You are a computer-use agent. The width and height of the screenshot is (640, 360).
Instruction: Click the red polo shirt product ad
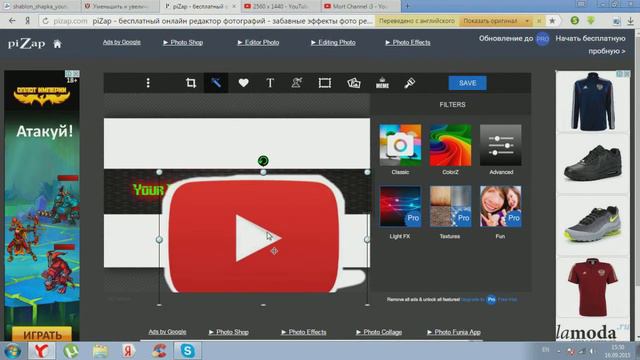pyautogui.click(x=593, y=287)
